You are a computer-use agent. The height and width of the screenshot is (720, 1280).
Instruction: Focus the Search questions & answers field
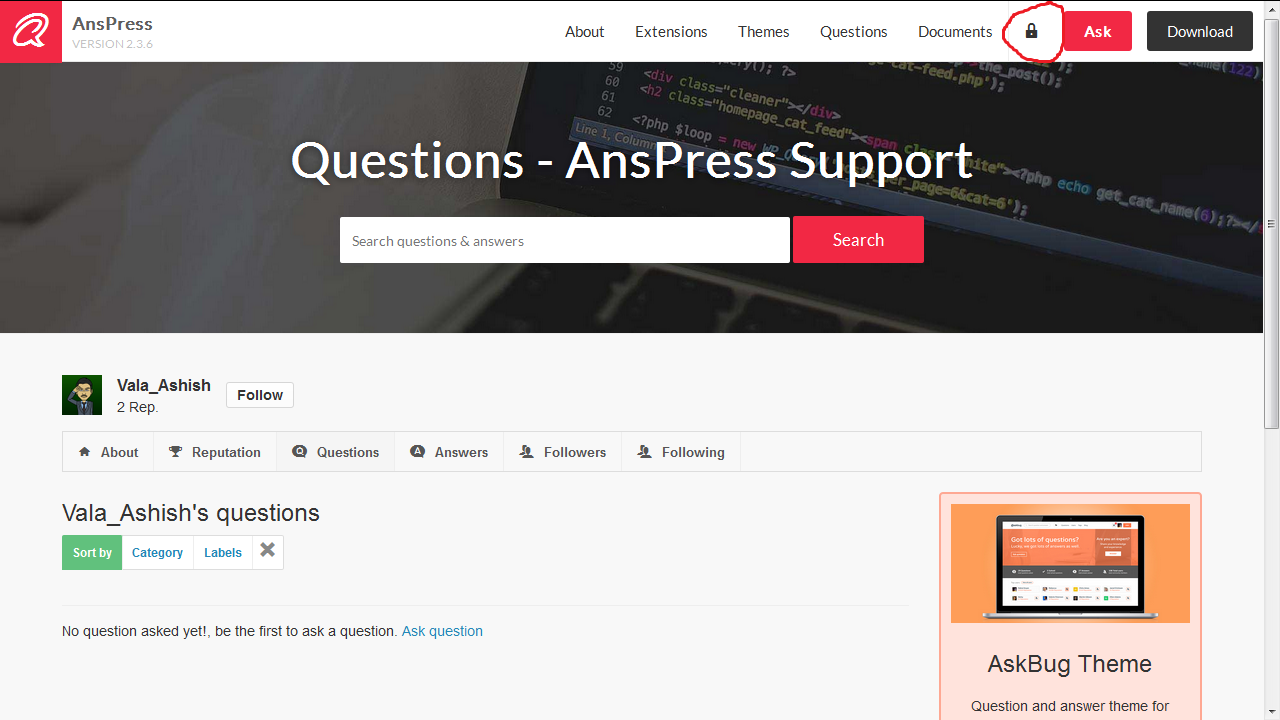click(565, 240)
